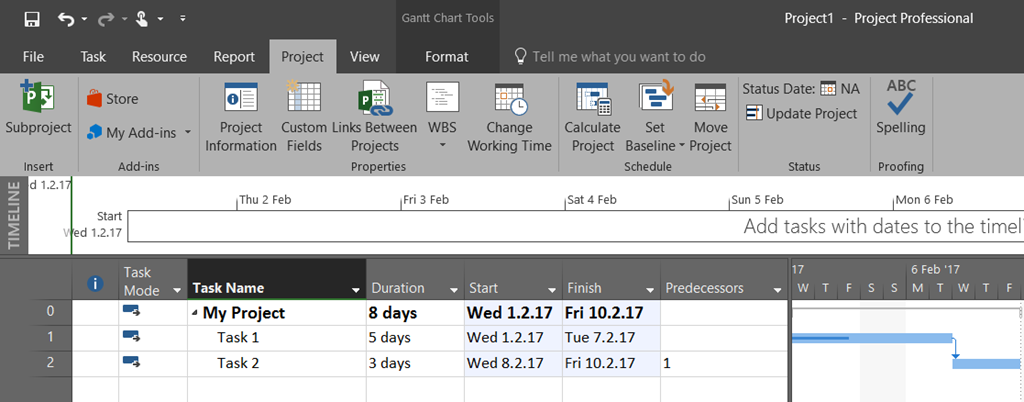Click the Subproject insert icon
This screenshot has height=402, width=1024.
pos(38,100)
